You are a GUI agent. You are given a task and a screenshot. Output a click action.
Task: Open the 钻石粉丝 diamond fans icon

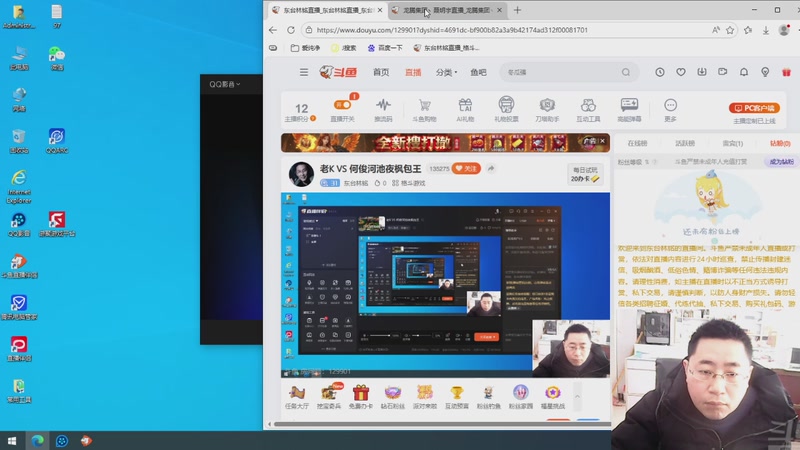coord(392,397)
